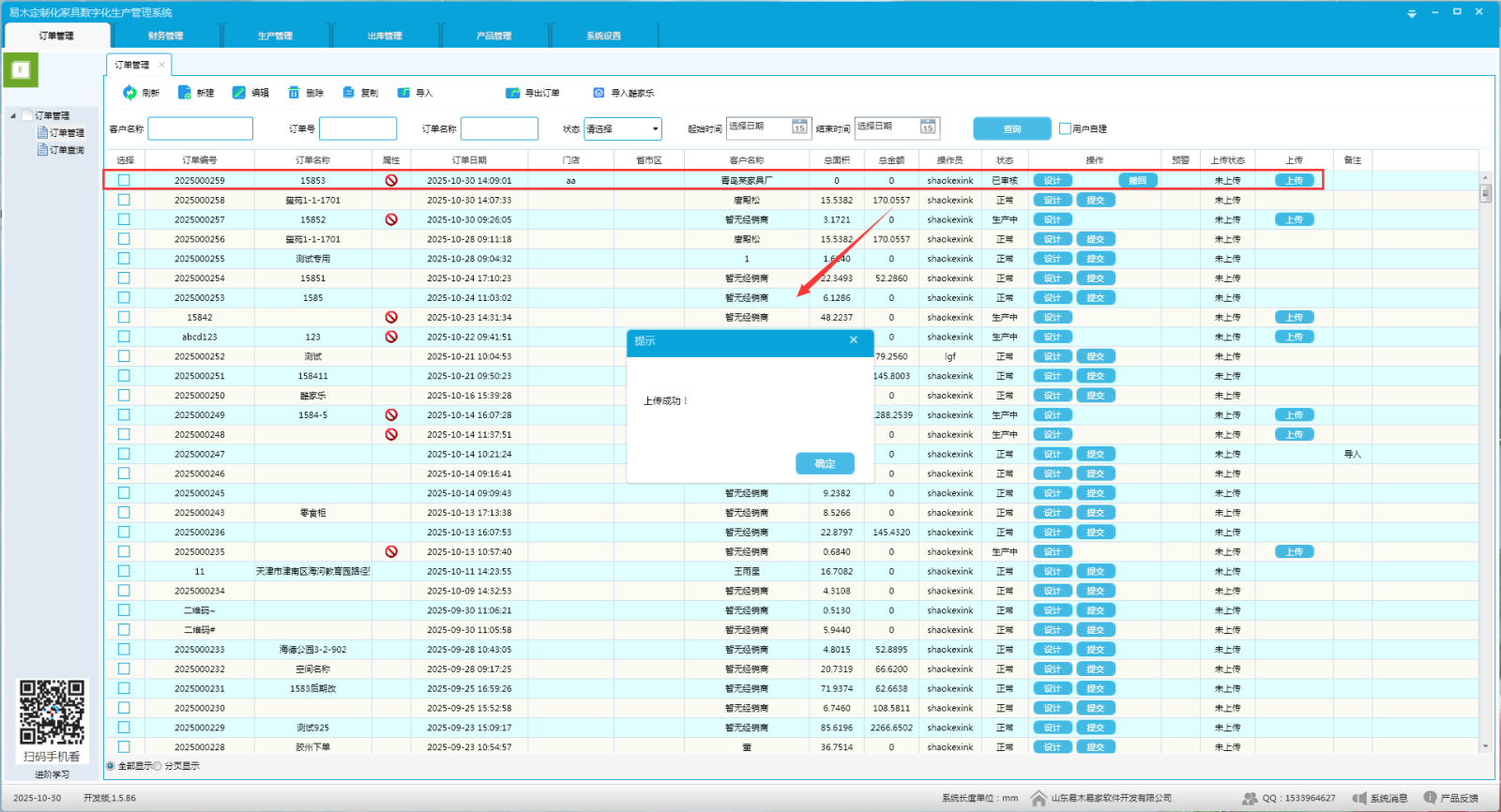The image size is (1501, 812).
Task: Open 系统消息 speaker icon in status bar
Action: click(1359, 798)
